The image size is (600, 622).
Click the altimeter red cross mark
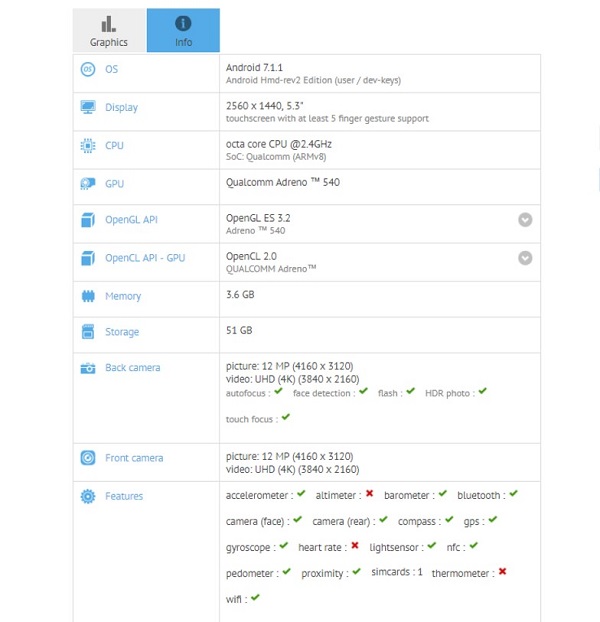(x=370, y=493)
